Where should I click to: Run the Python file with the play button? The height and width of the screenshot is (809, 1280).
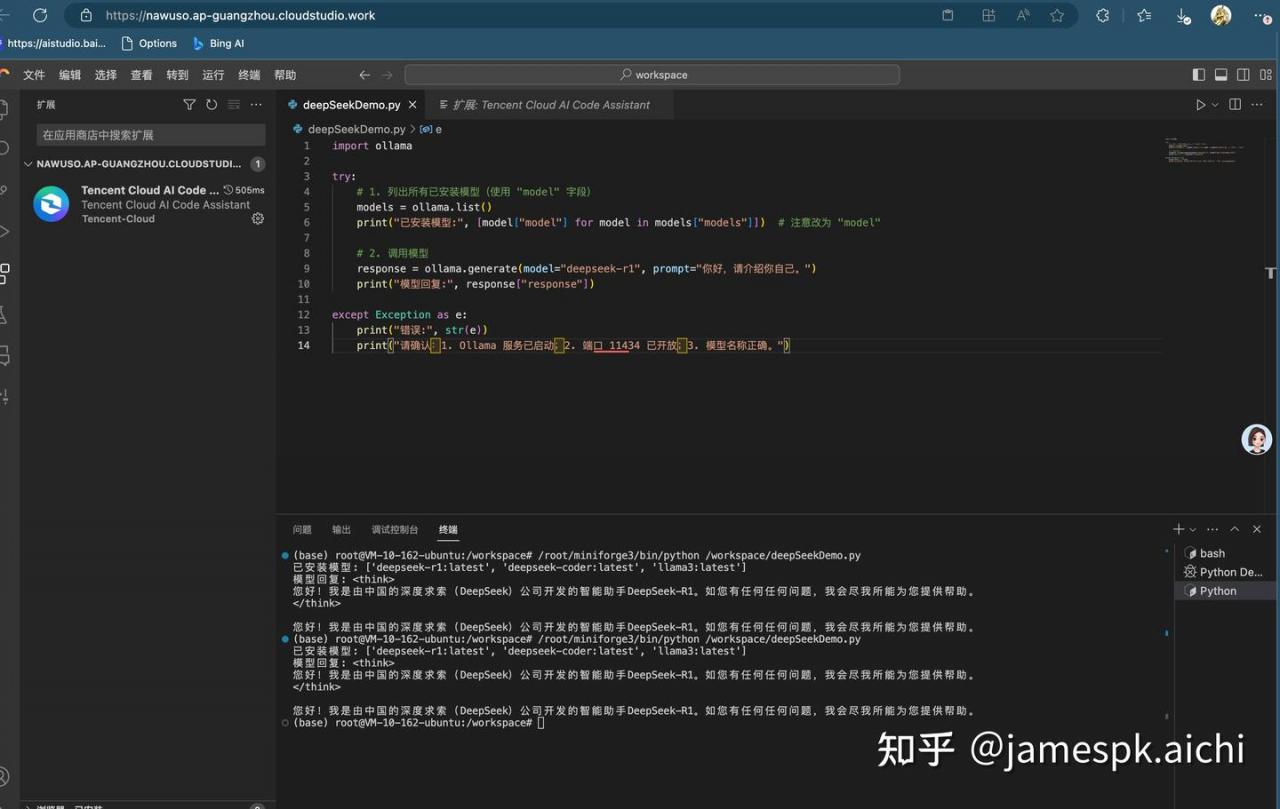coord(1201,104)
